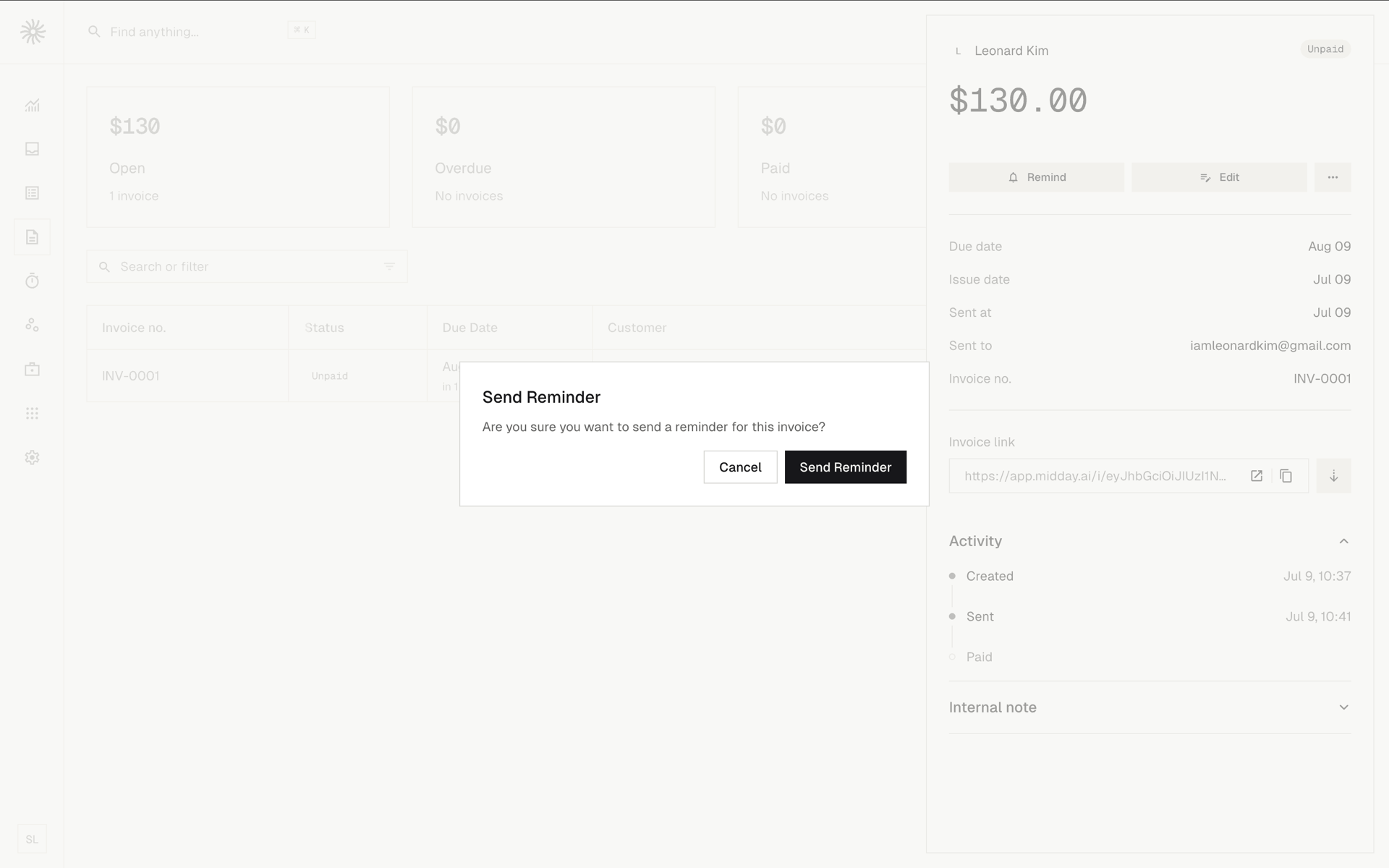Screen dimensions: 1389x868
Task: Confirm with the Send Reminder button
Action: click(845, 467)
